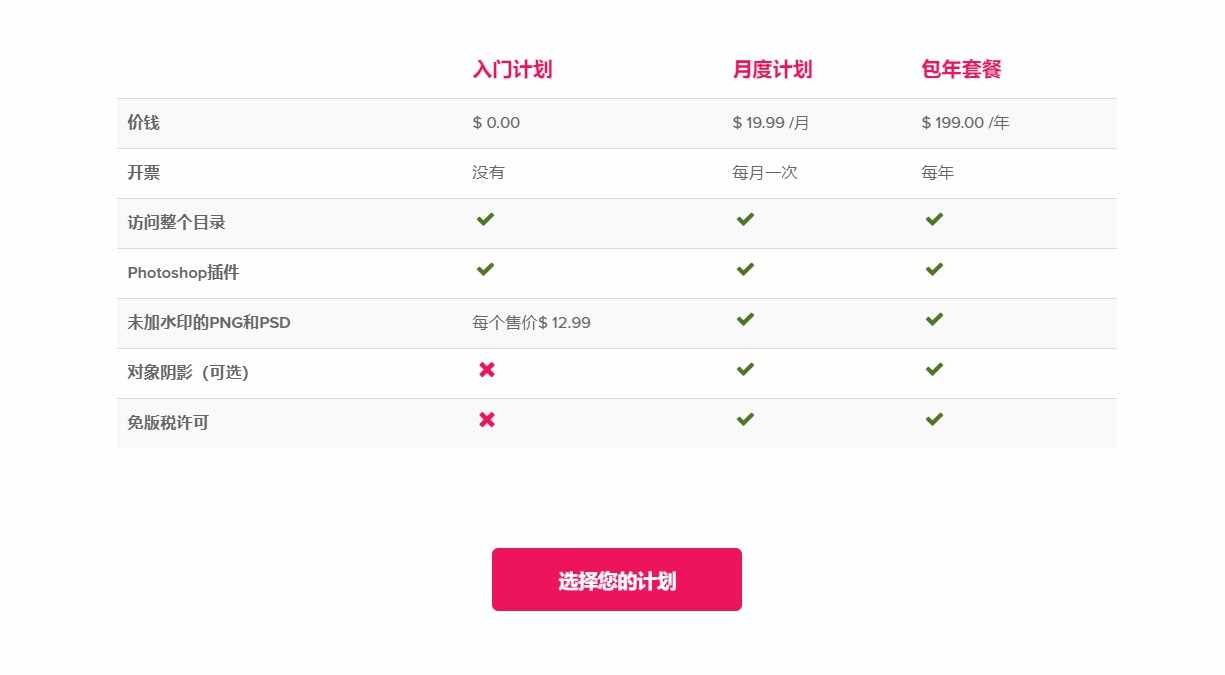Click the red X for 对象阴影
This screenshot has height=675, width=1225.
tap(487, 370)
